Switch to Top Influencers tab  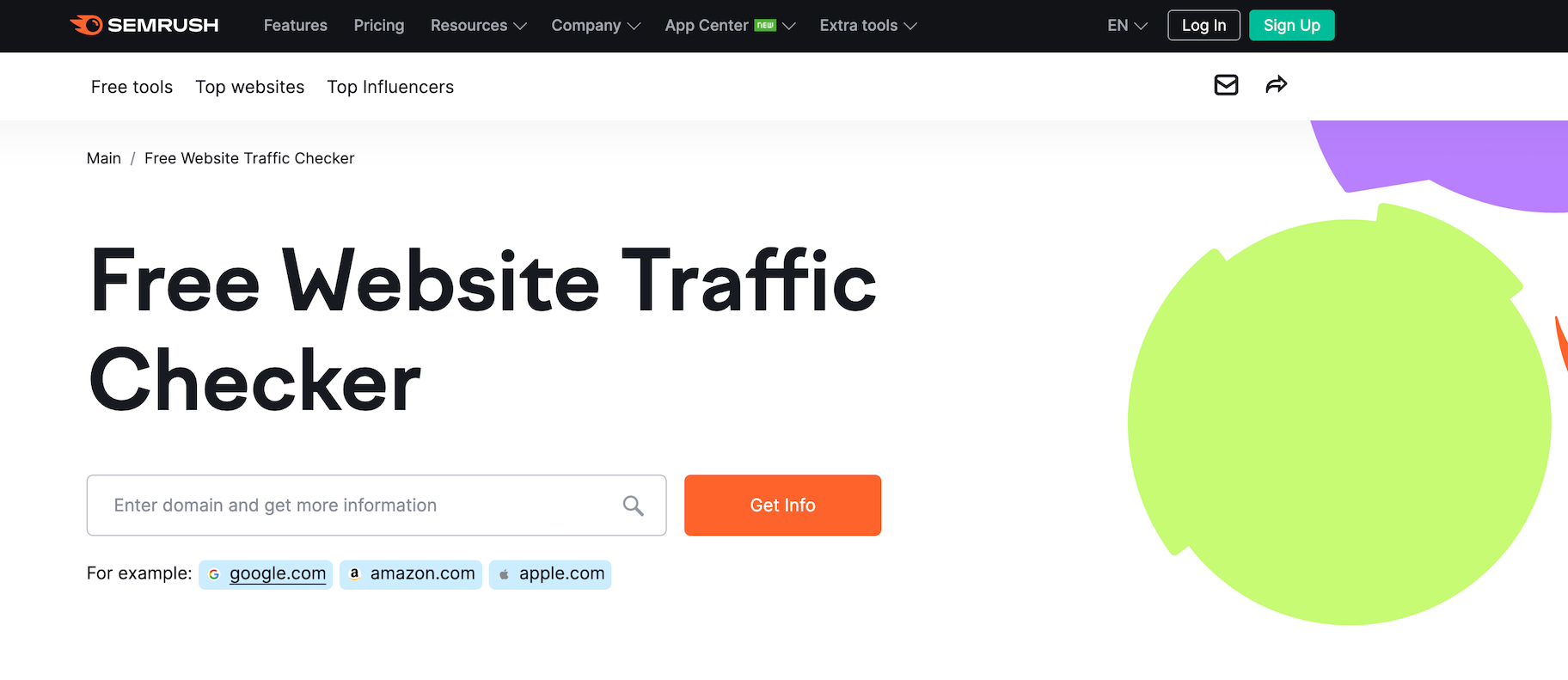(x=390, y=87)
